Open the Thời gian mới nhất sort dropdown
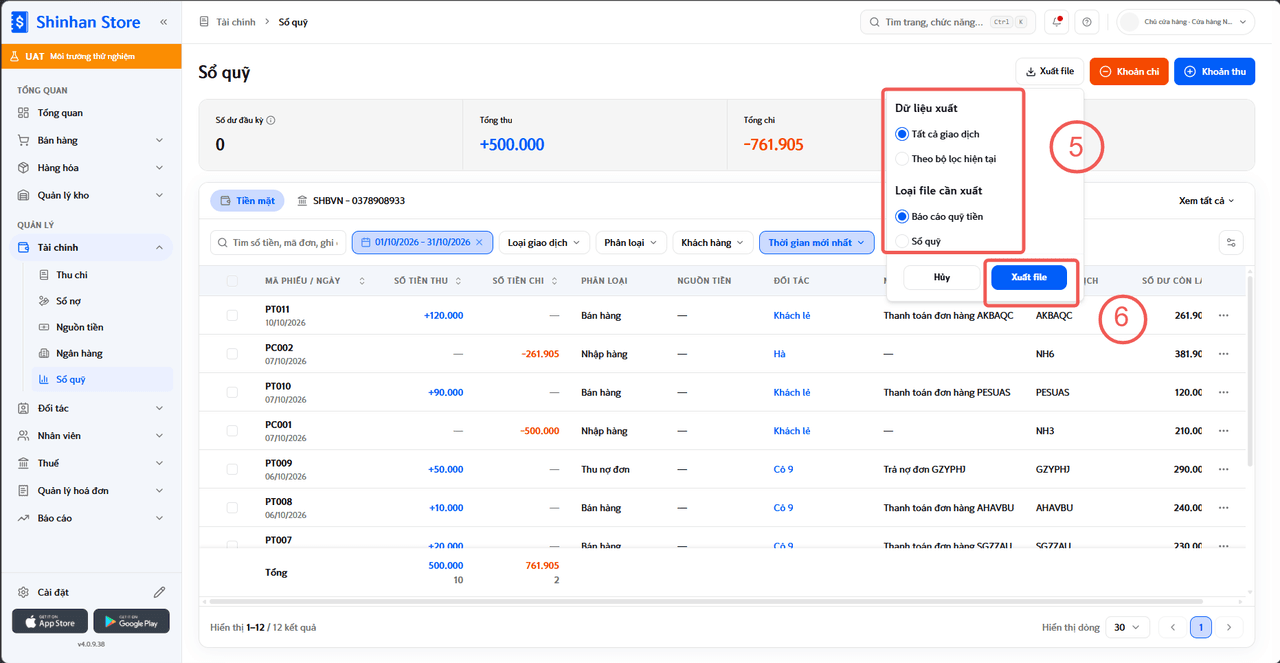The height and width of the screenshot is (663, 1280). click(x=817, y=242)
